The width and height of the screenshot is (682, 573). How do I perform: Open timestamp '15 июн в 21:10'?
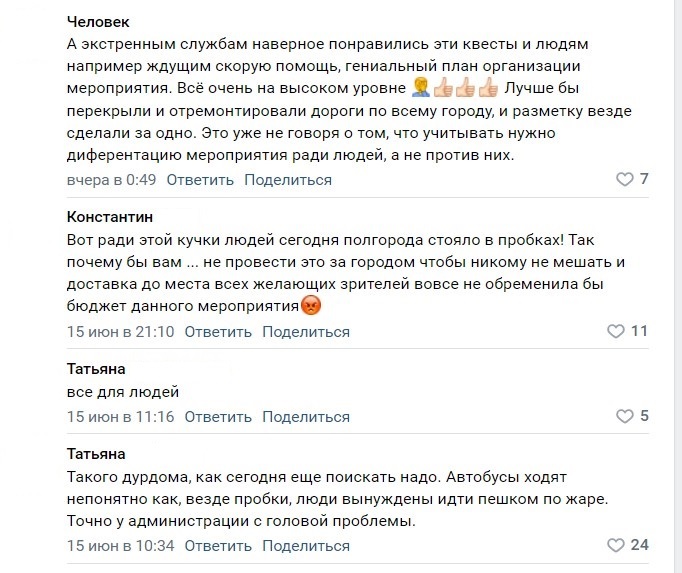tap(121, 332)
